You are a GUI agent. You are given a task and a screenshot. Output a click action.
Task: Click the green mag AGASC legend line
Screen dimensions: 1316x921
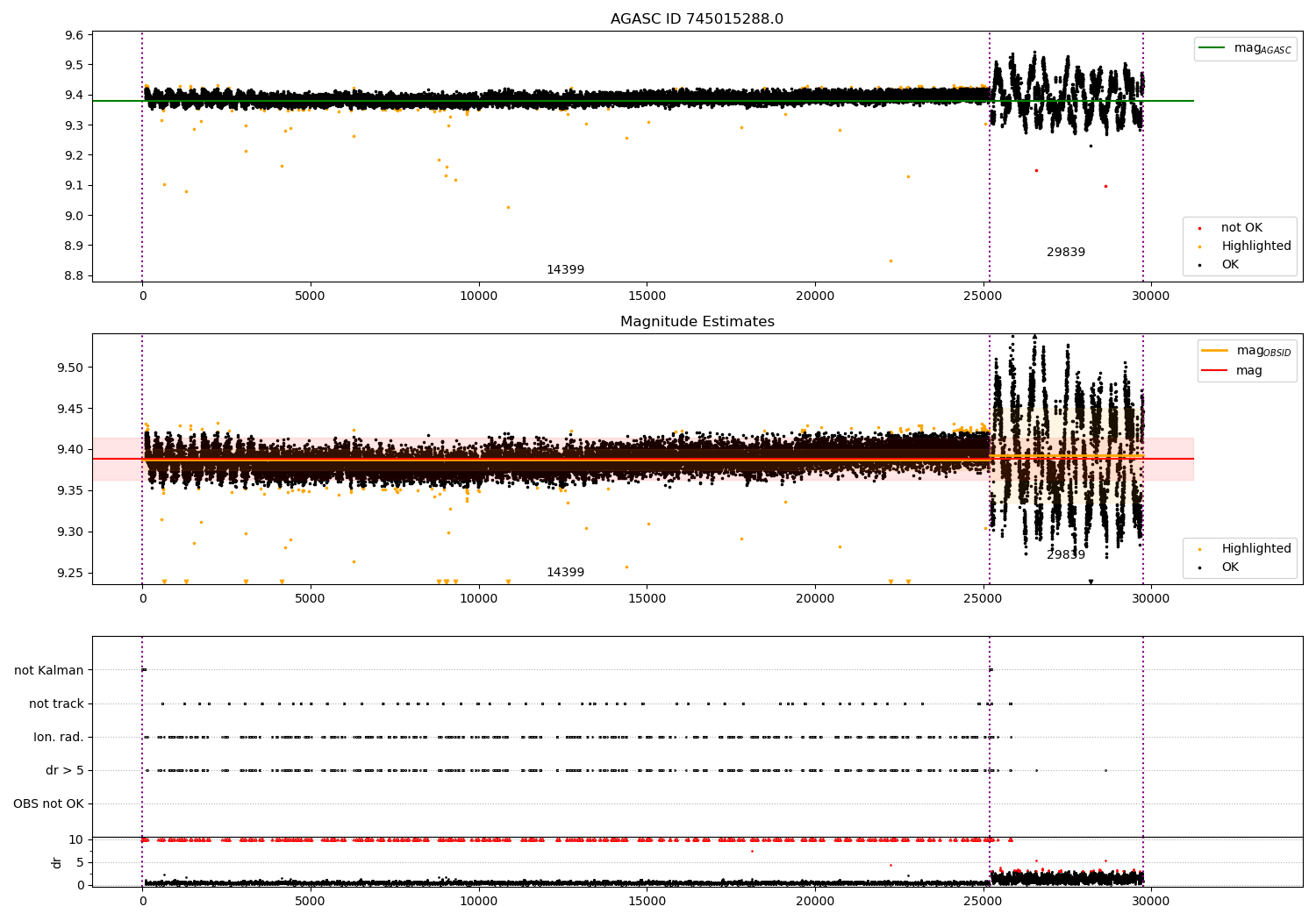pos(1213,48)
